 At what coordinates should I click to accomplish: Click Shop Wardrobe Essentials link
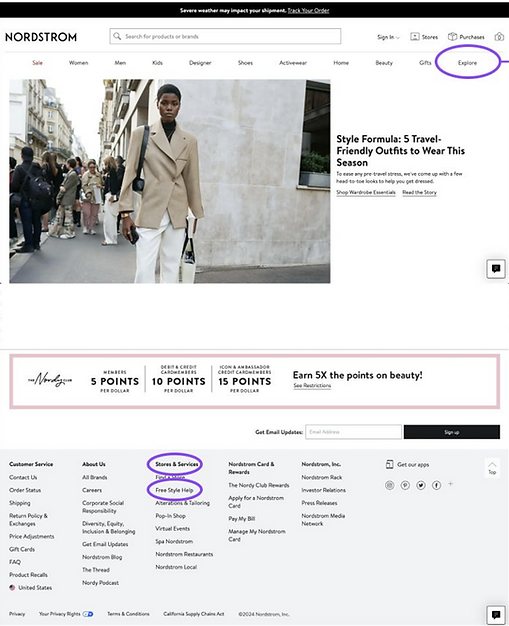pyautogui.click(x=366, y=192)
